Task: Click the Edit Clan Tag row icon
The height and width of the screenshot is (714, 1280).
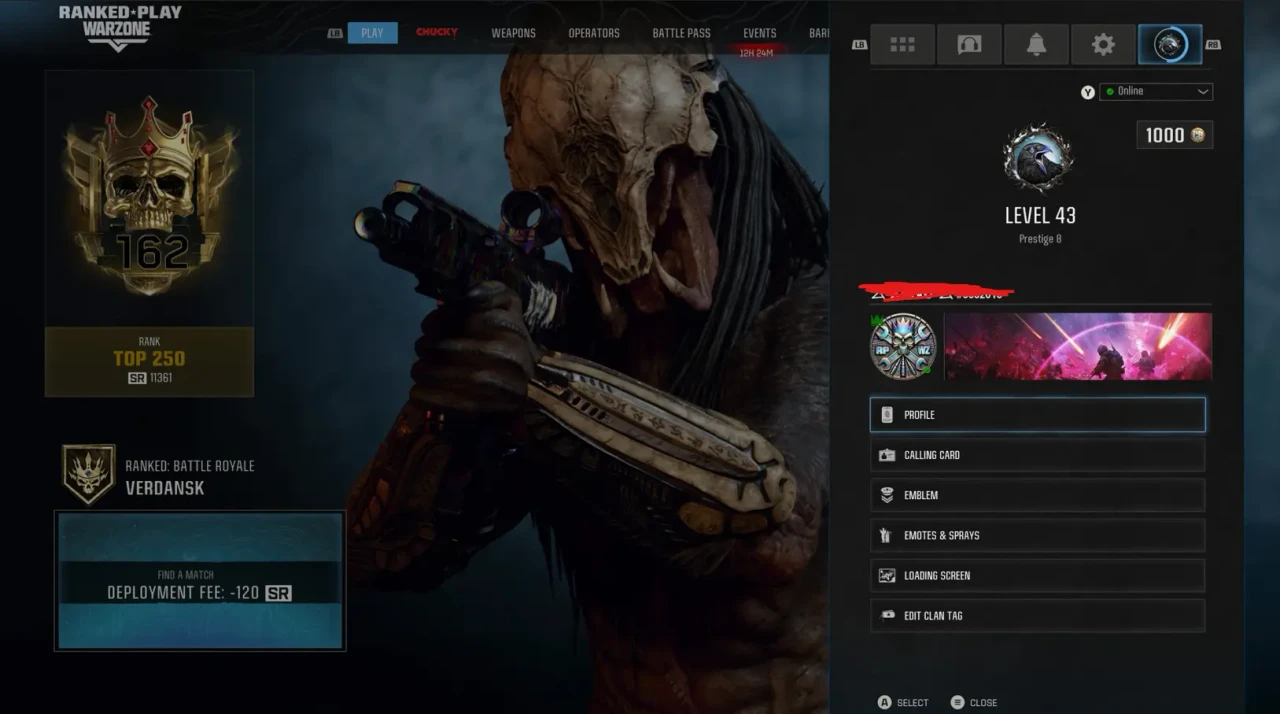Action: [886, 615]
